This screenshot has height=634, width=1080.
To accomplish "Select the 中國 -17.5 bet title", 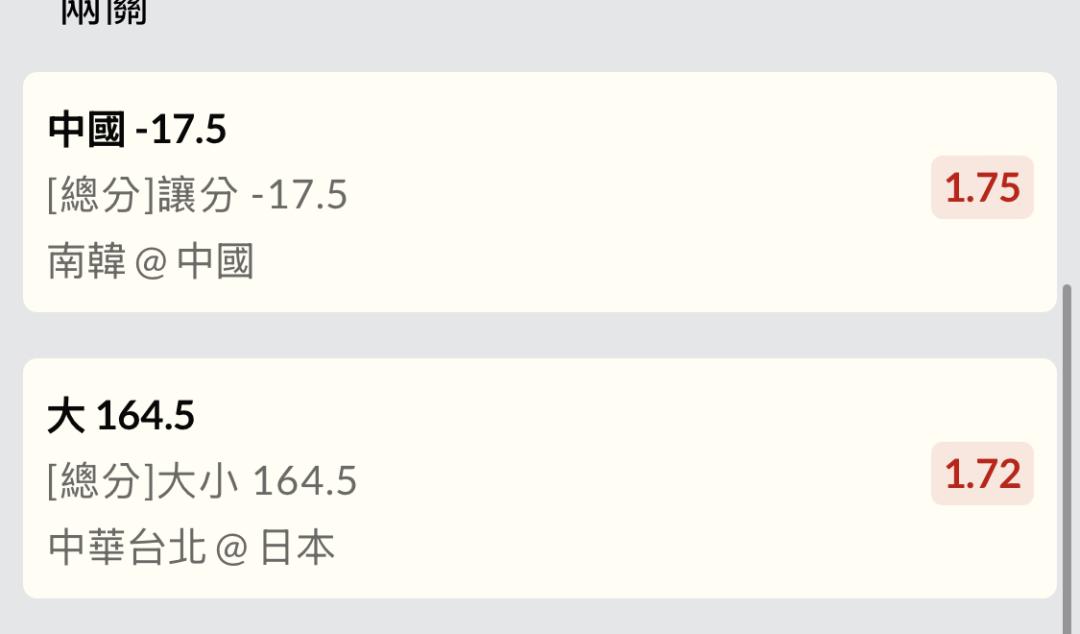I will [137, 129].
